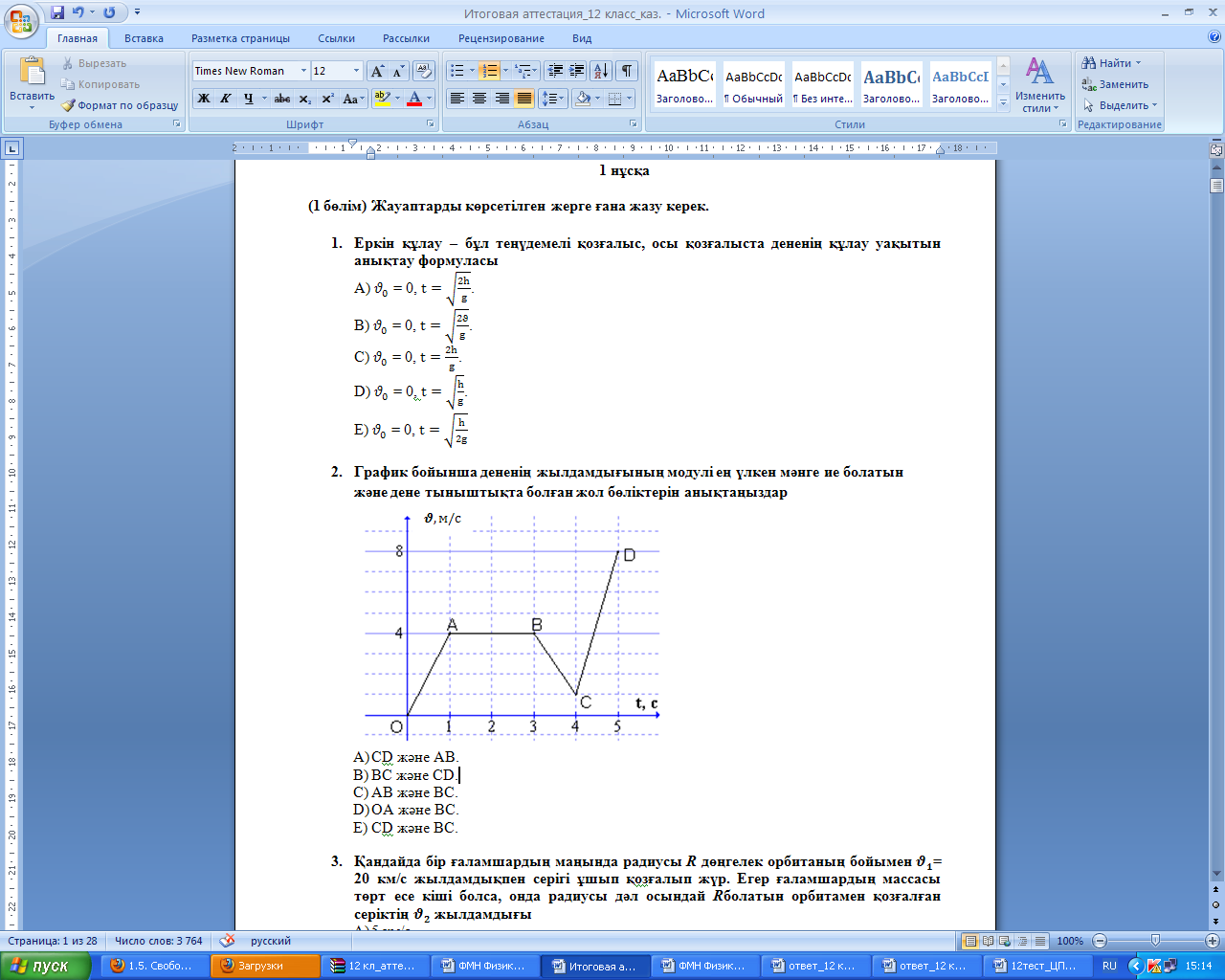Apply Без интервала style from gallery

click(x=822, y=84)
